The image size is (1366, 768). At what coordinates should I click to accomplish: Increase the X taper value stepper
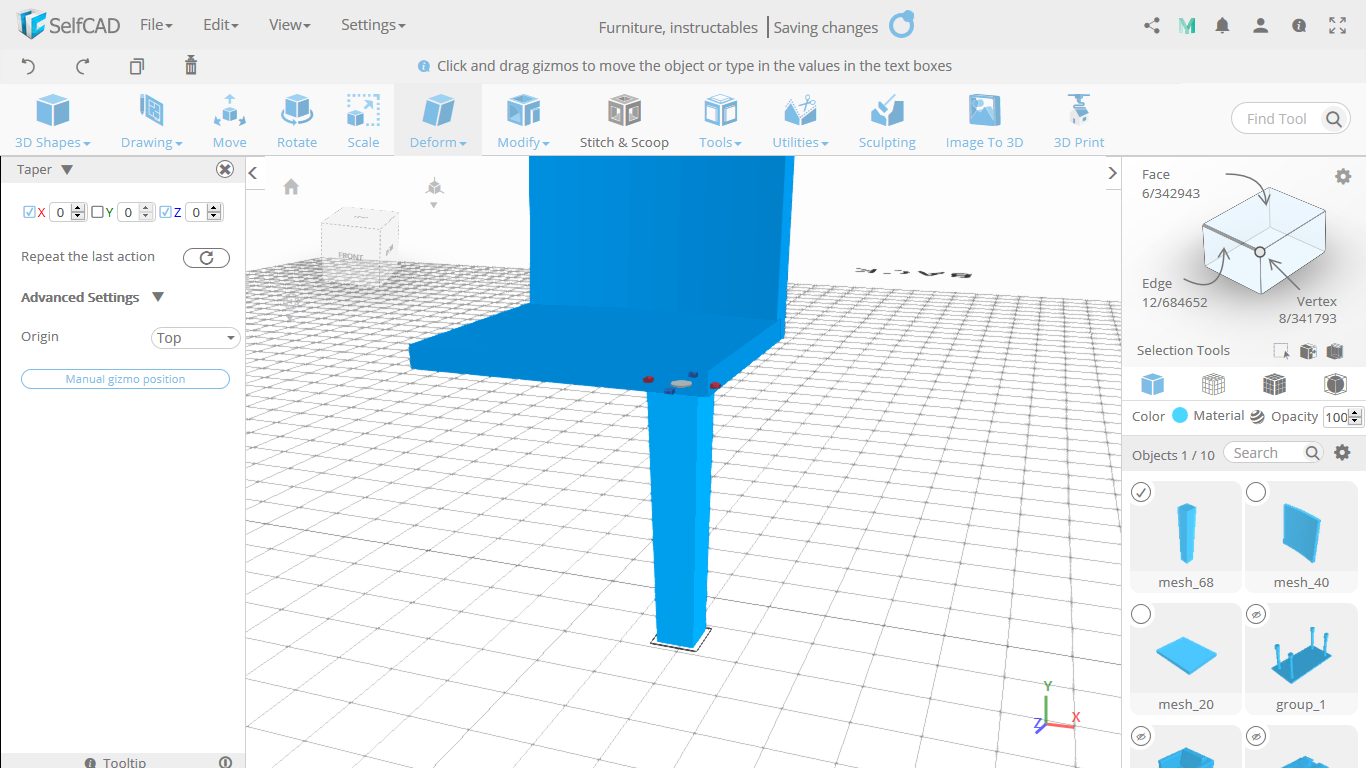[78, 208]
